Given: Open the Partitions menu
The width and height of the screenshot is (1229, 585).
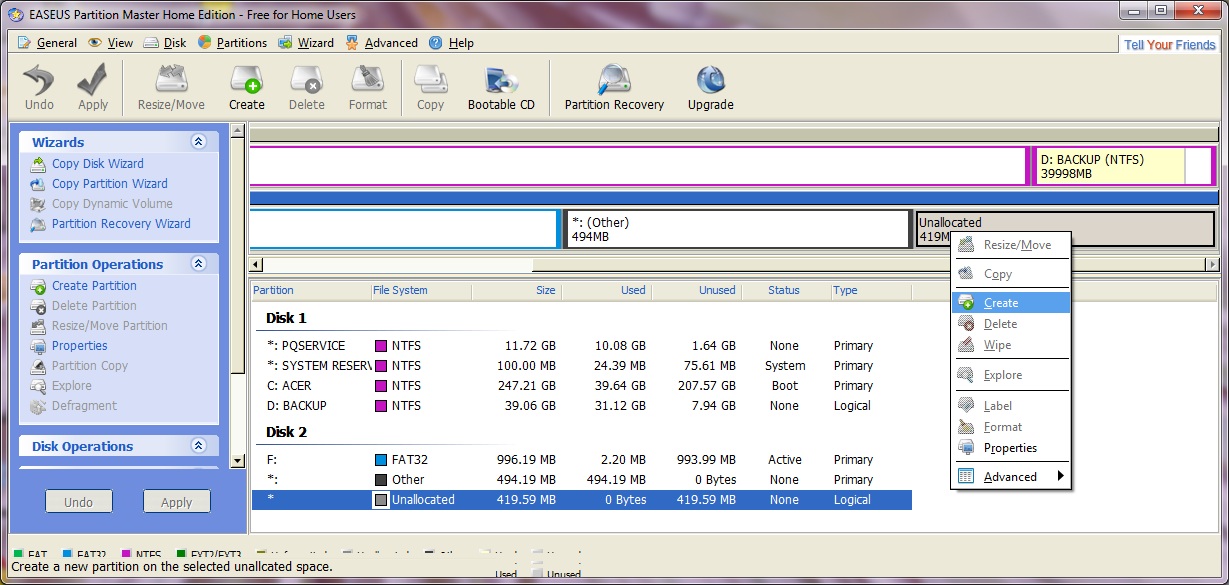Looking at the screenshot, I should (x=232, y=43).
